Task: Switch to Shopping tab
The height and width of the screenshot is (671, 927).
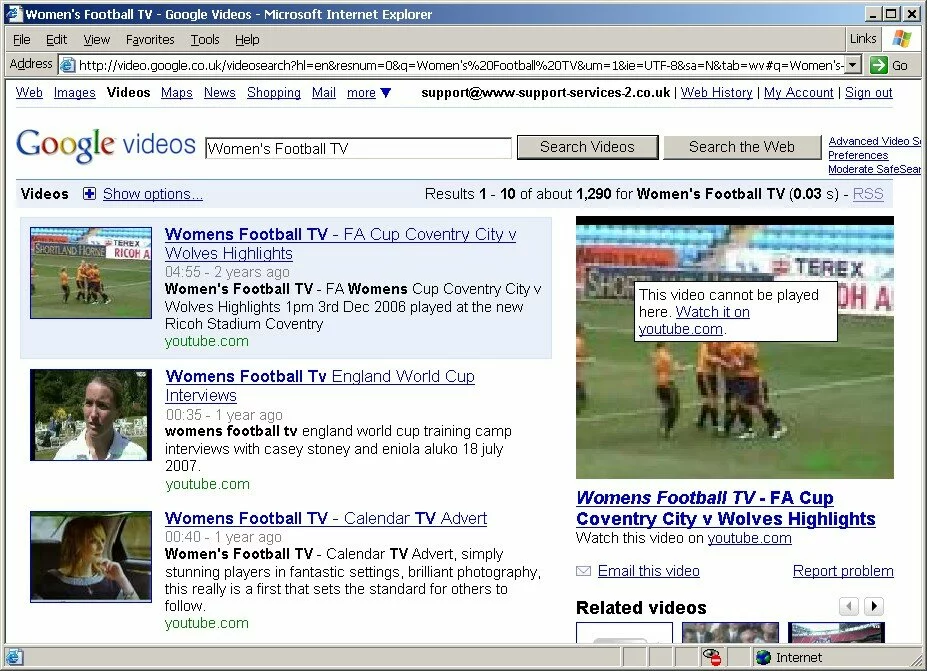Action: (x=274, y=93)
